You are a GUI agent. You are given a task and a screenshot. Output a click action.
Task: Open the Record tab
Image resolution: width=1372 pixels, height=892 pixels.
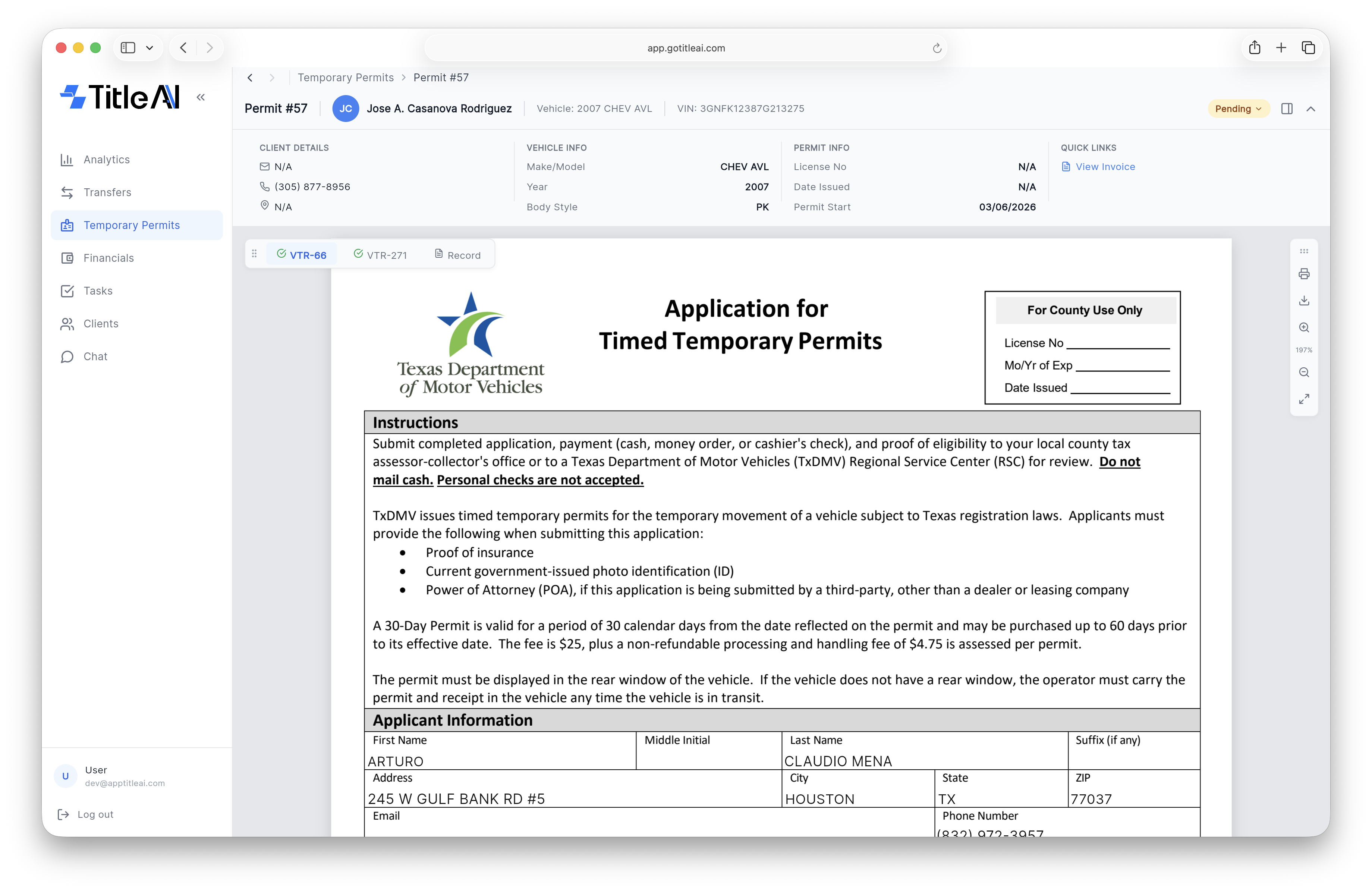click(x=457, y=254)
